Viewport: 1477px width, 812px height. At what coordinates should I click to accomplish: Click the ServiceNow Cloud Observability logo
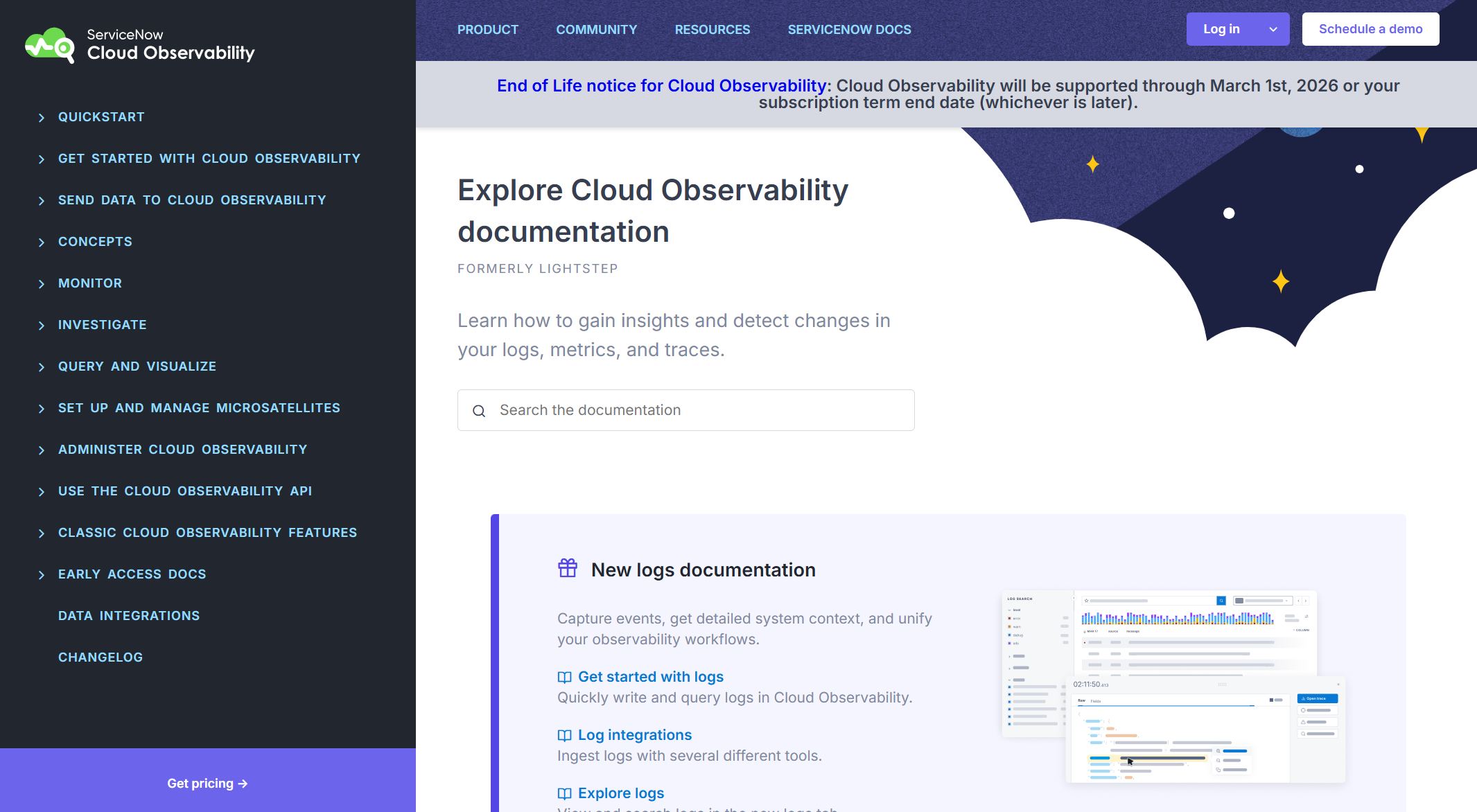coord(139,45)
